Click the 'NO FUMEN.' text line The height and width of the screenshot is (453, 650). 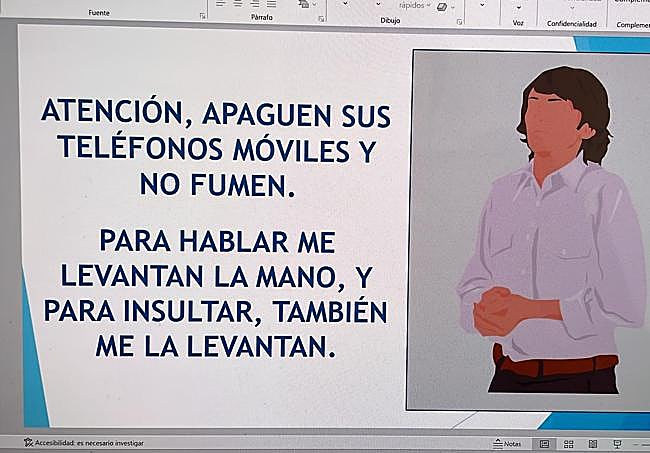(218, 184)
